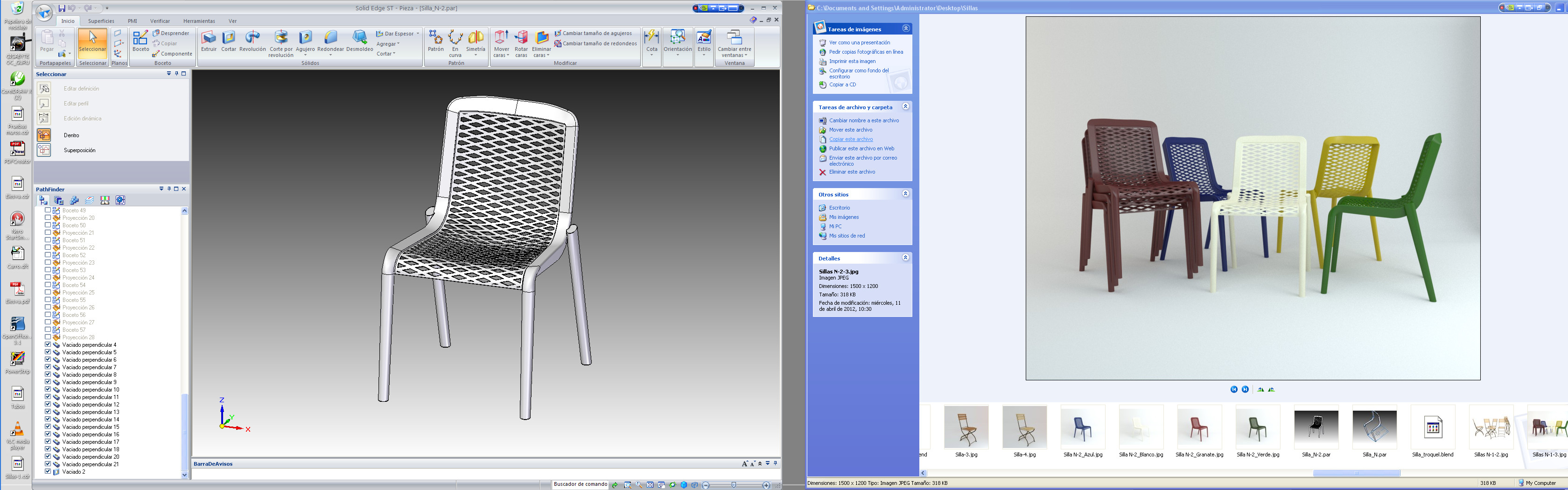Open the Estilo tool
This screenshot has width=1568, height=490.
[704, 42]
